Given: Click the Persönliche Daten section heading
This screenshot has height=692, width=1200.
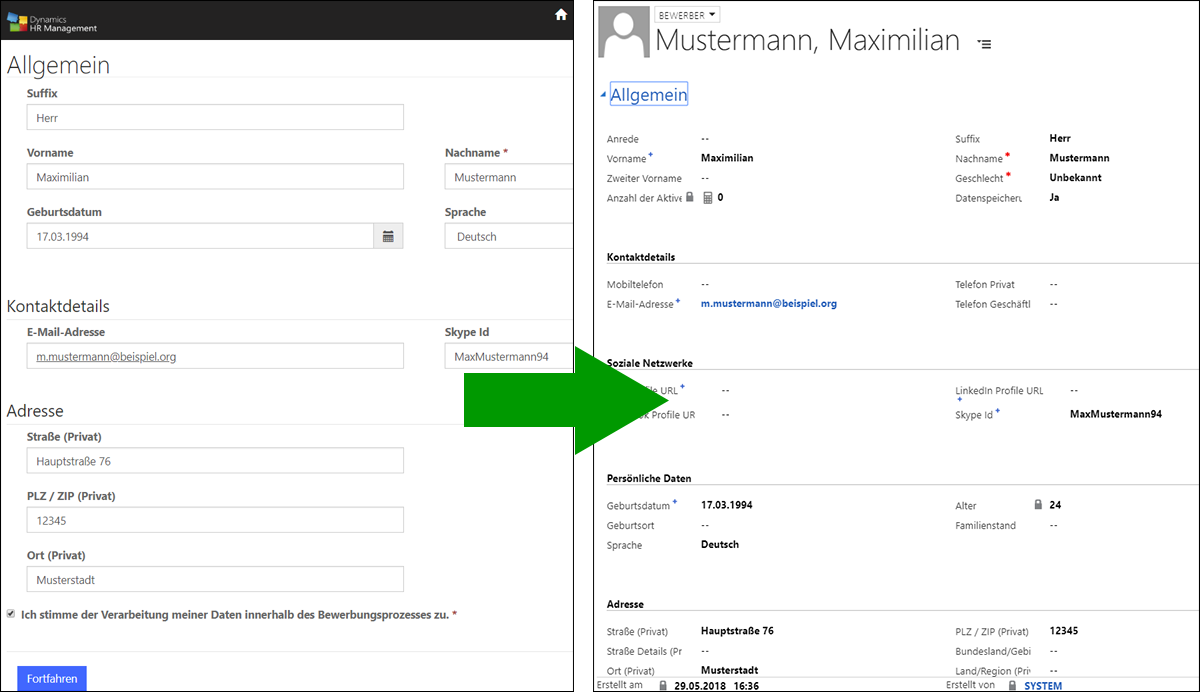Looking at the screenshot, I should point(649,478).
